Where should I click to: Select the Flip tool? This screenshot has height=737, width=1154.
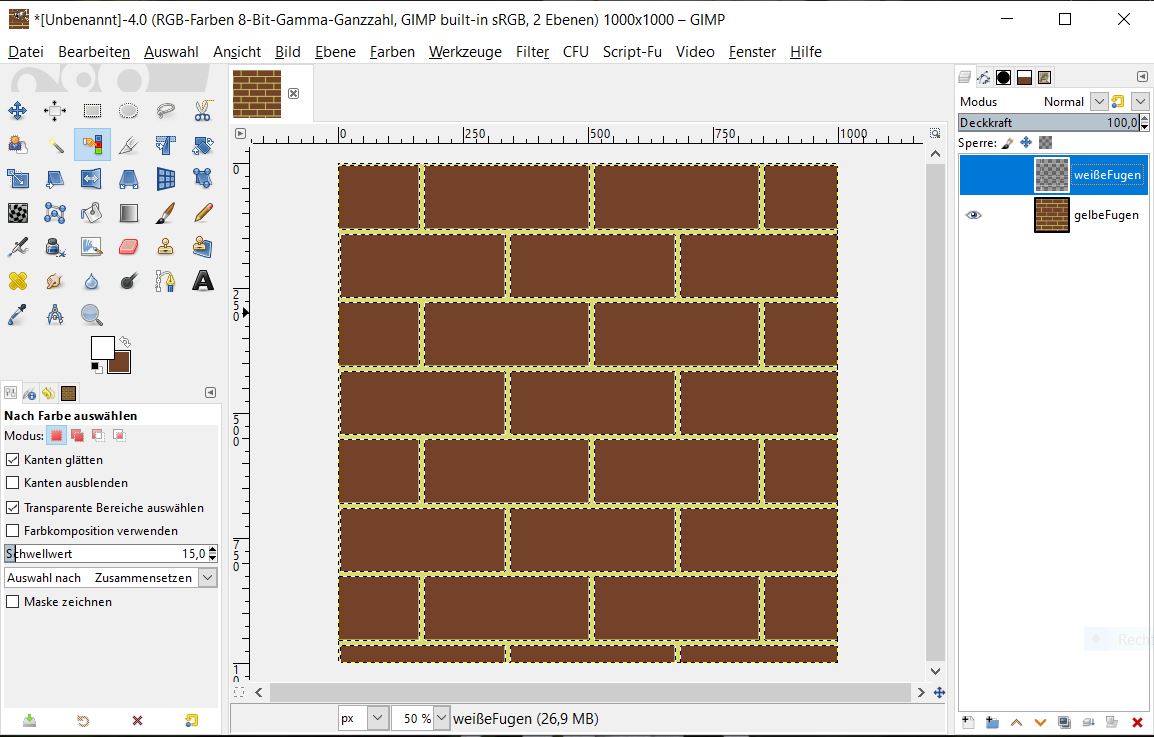(x=92, y=178)
